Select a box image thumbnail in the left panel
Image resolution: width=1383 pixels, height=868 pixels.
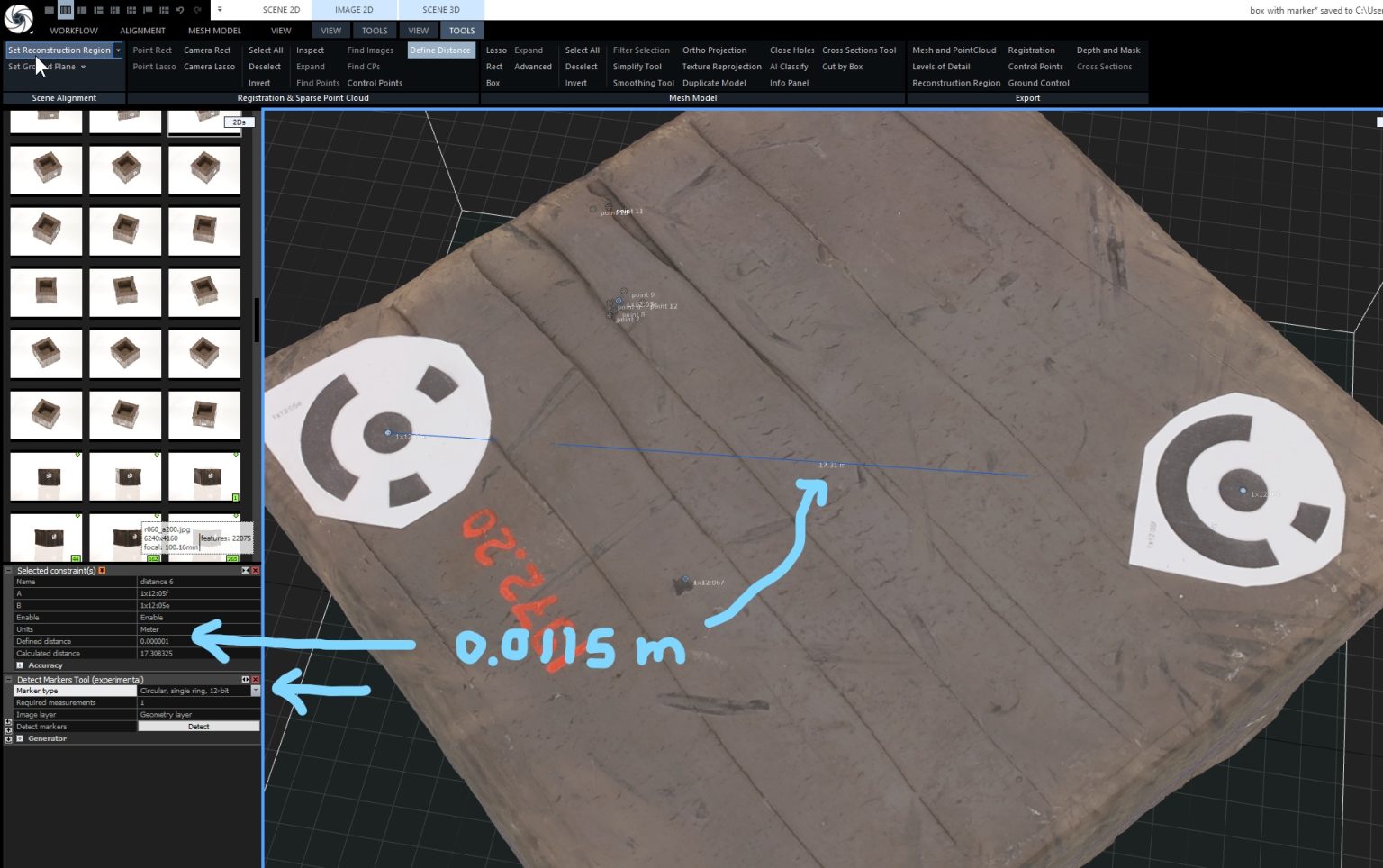(x=125, y=231)
